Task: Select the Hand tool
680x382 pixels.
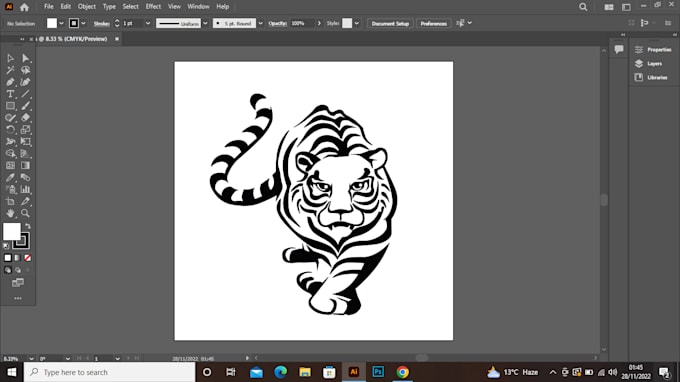Action: (x=10, y=213)
